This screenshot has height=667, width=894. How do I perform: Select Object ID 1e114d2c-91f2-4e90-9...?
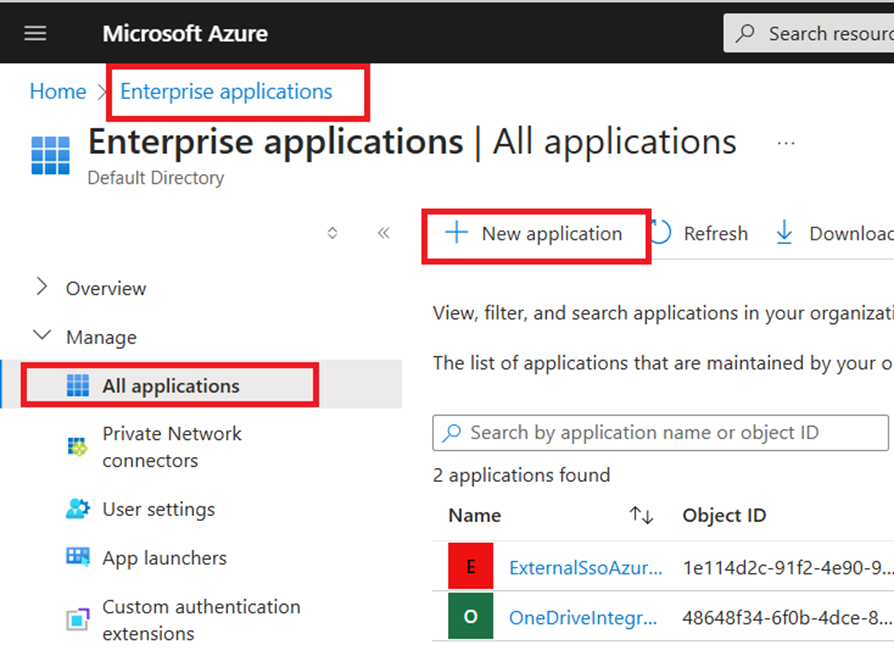[x=788, y=568]
